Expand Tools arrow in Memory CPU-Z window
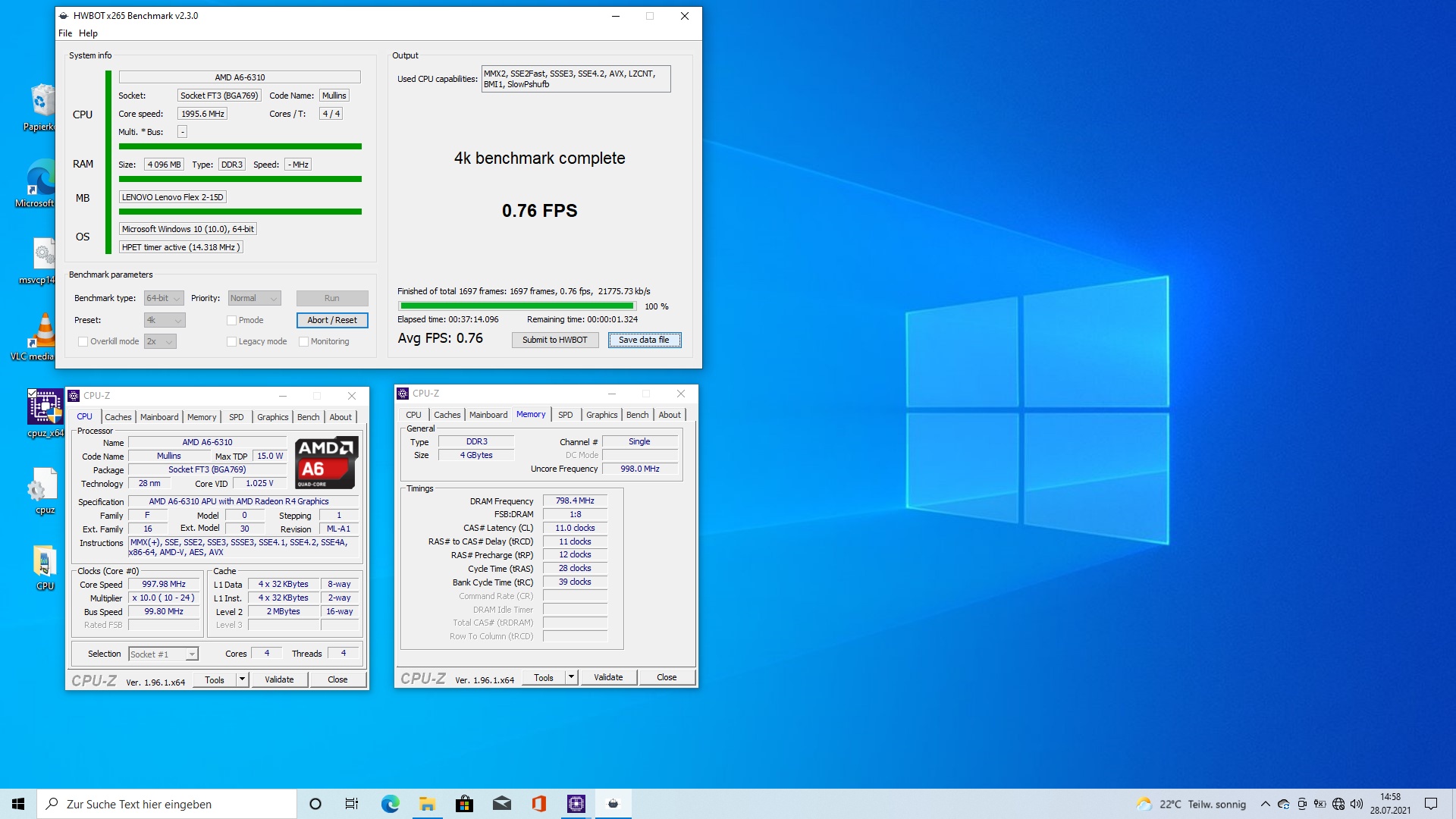This screenshot has height=819, width=1456. pyautogui.click(x=571, y=677)
